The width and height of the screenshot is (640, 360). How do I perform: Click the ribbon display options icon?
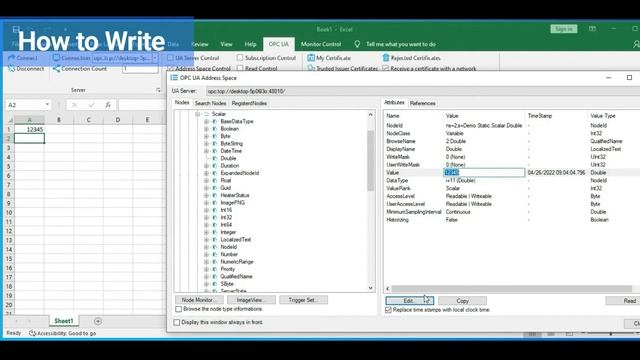pyautogui.click(x=592, y=29)
